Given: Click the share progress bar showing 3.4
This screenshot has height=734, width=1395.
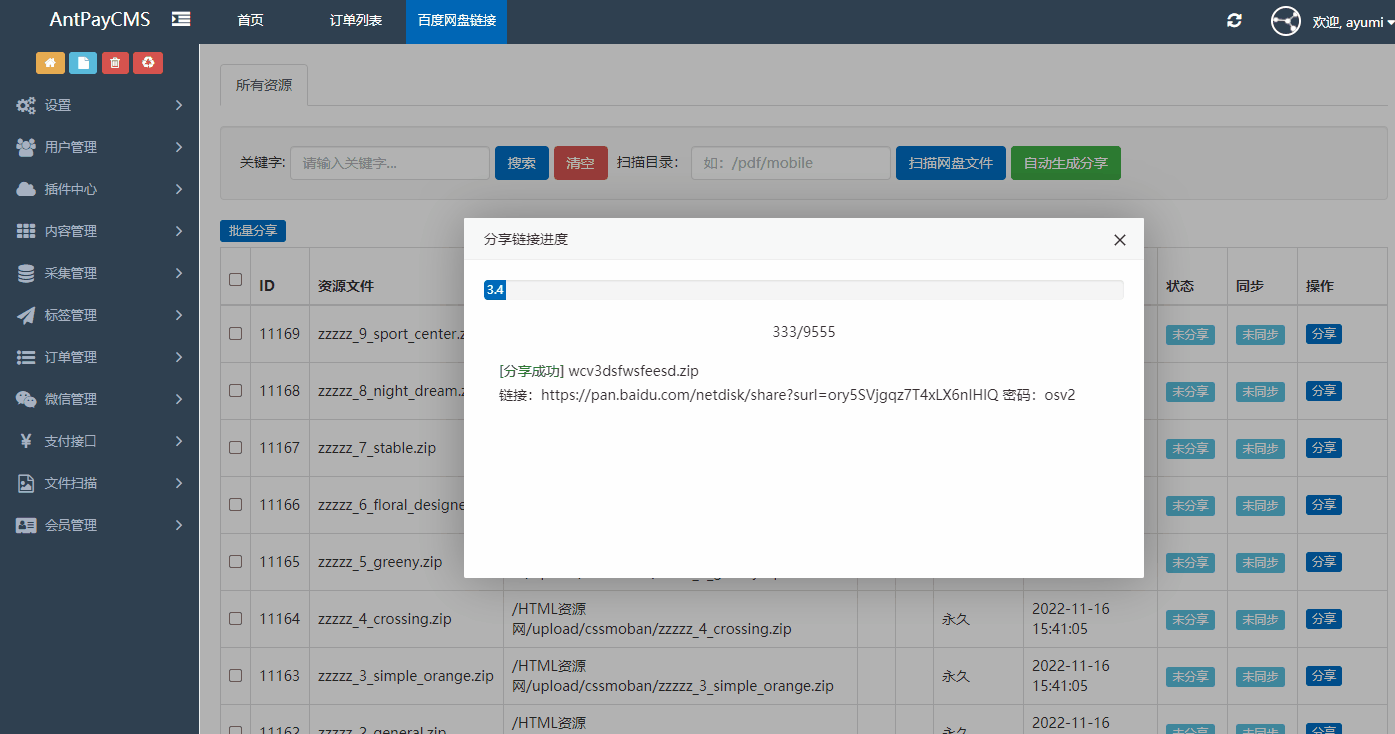Looking at the screenshot, I should point(803,290).
